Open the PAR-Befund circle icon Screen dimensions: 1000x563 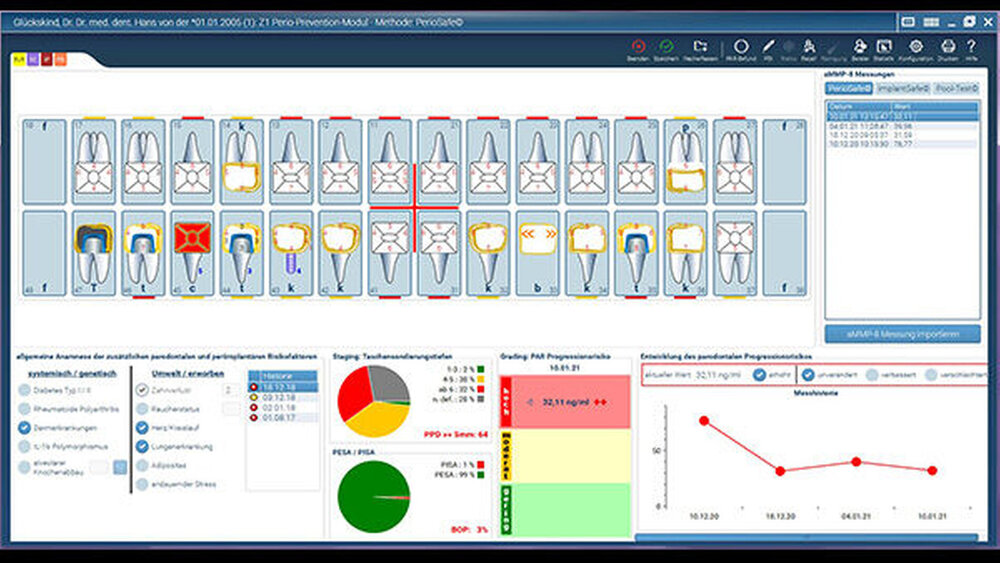(x=741, y=47)
